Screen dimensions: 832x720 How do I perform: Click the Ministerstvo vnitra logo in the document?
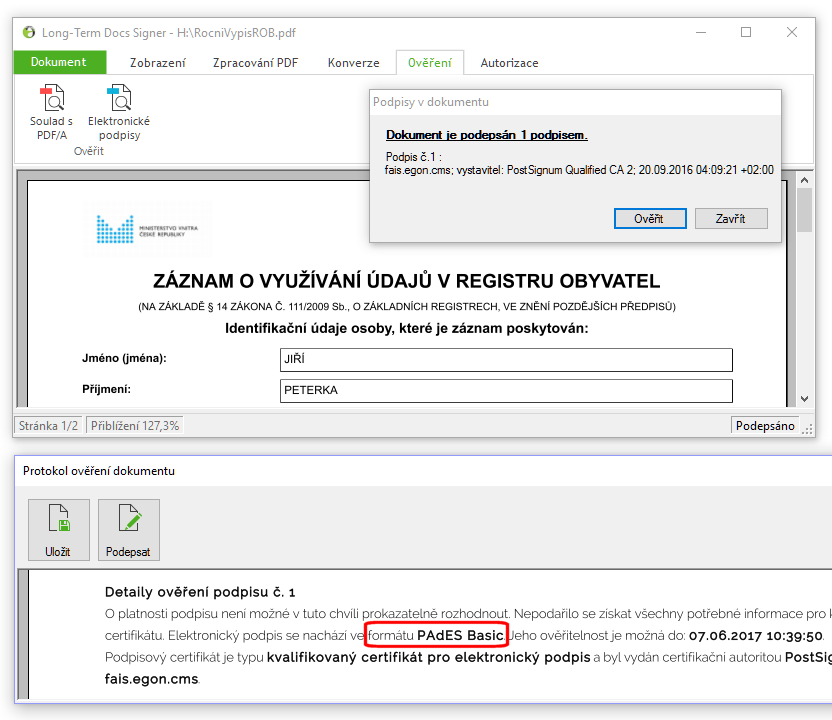point(148,229)
